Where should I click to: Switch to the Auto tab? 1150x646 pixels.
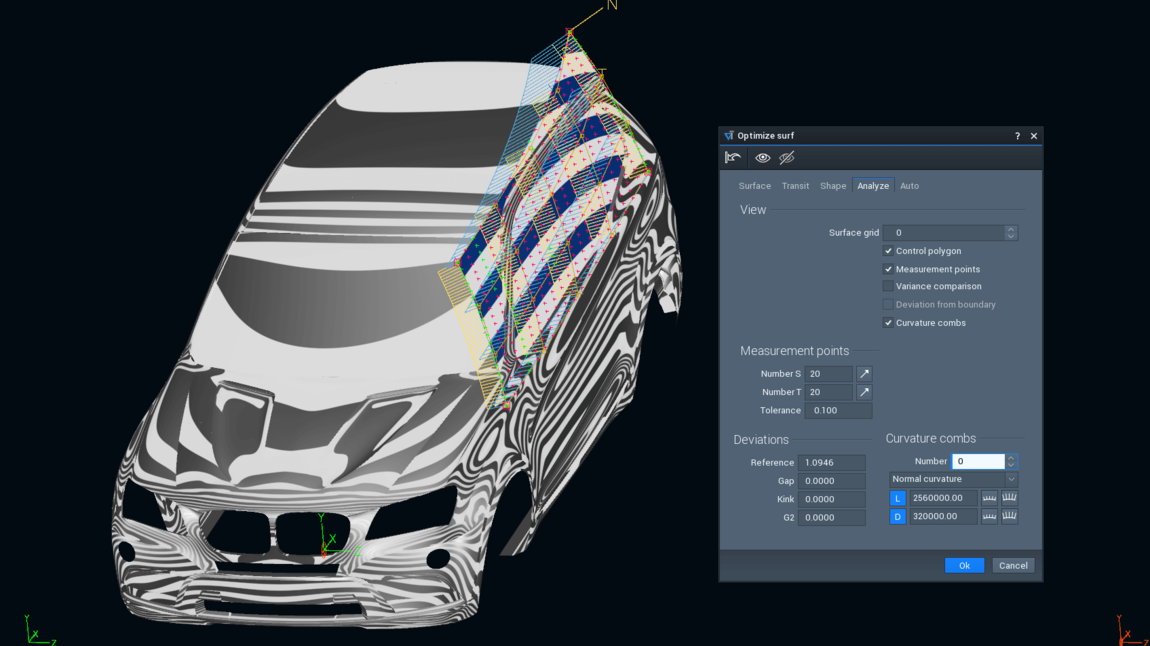coord(909,185)
